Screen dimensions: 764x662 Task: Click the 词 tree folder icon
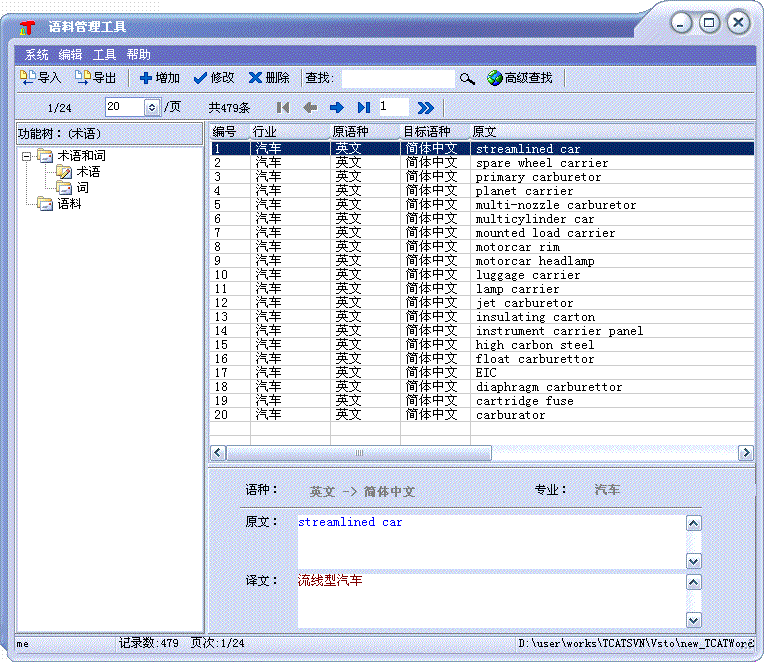[x=64, y=188]
